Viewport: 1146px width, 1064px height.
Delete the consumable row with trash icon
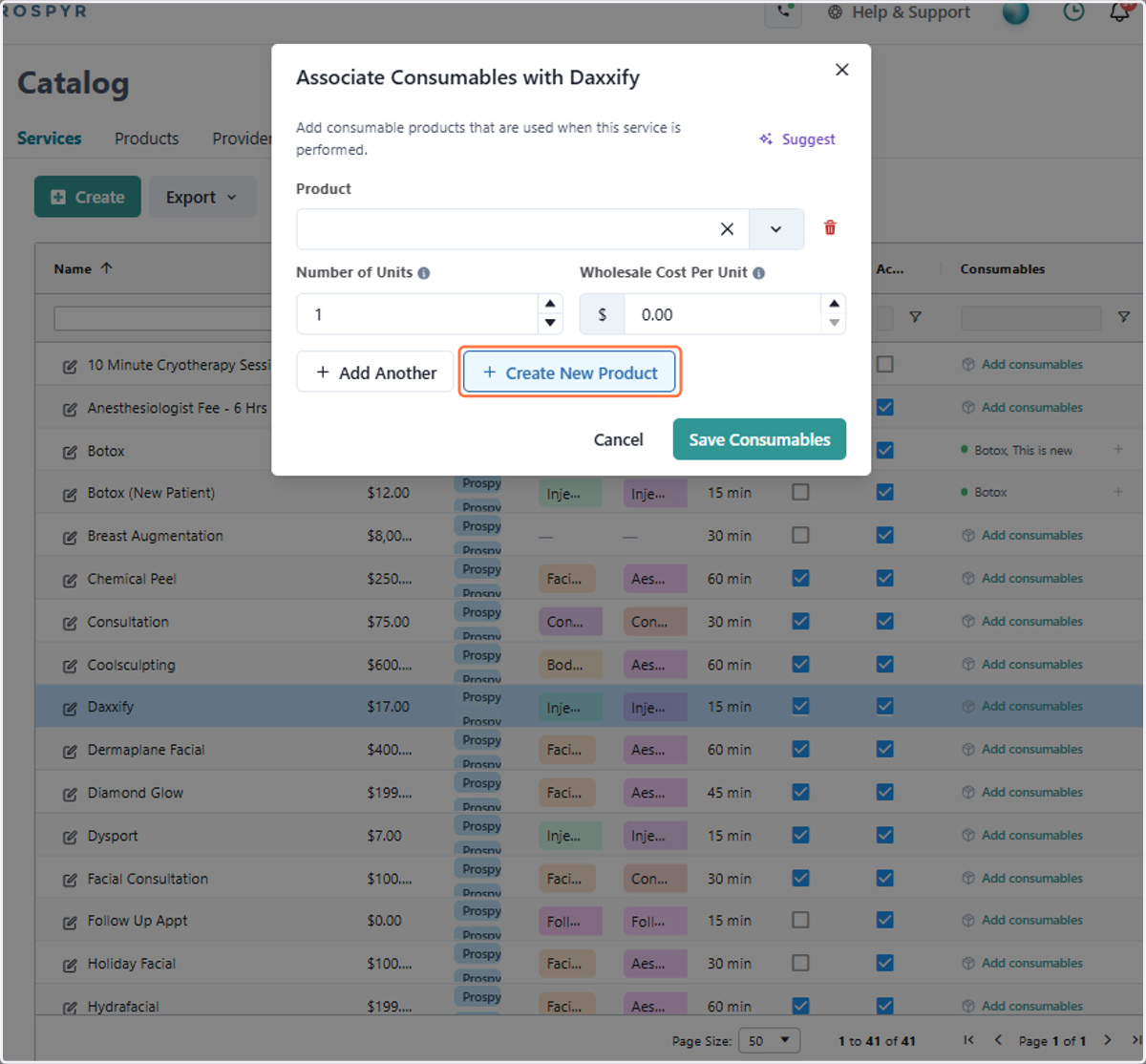tap(830, 228)
